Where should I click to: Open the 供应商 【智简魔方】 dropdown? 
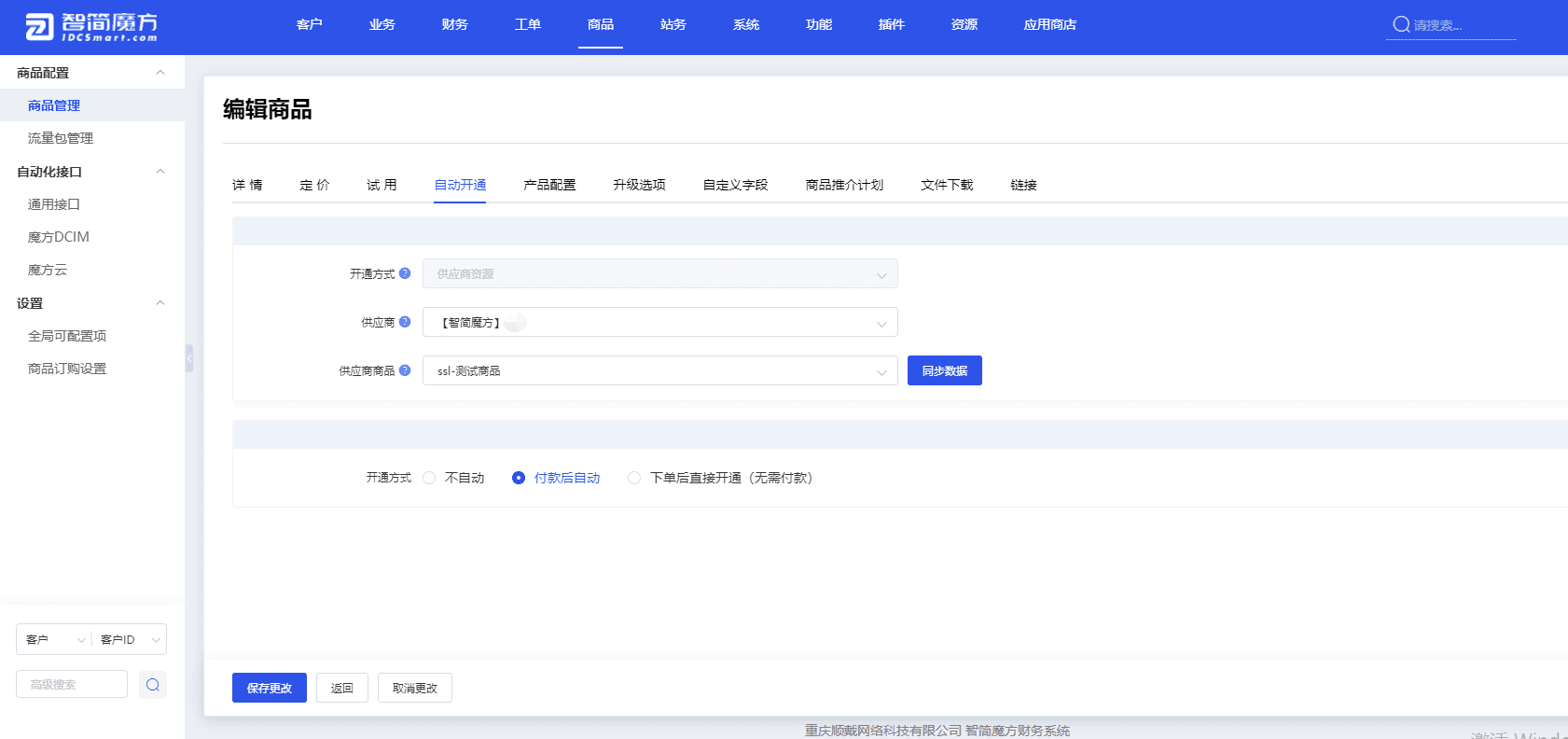point(660,322)
